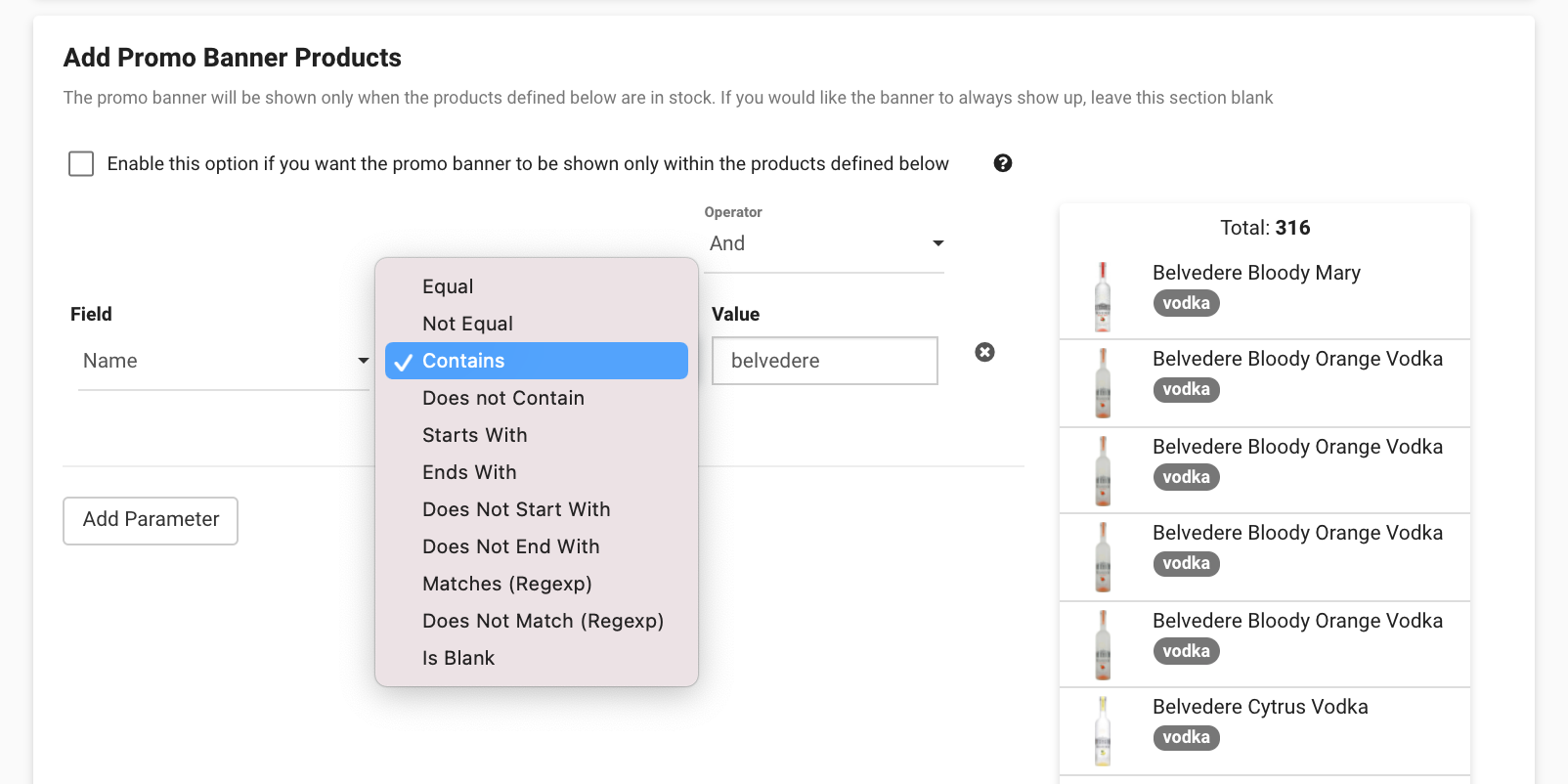Focus the Value field containing belvedere
The height and width of the screenshot is (784, 1568).
(x=825, y=361)
